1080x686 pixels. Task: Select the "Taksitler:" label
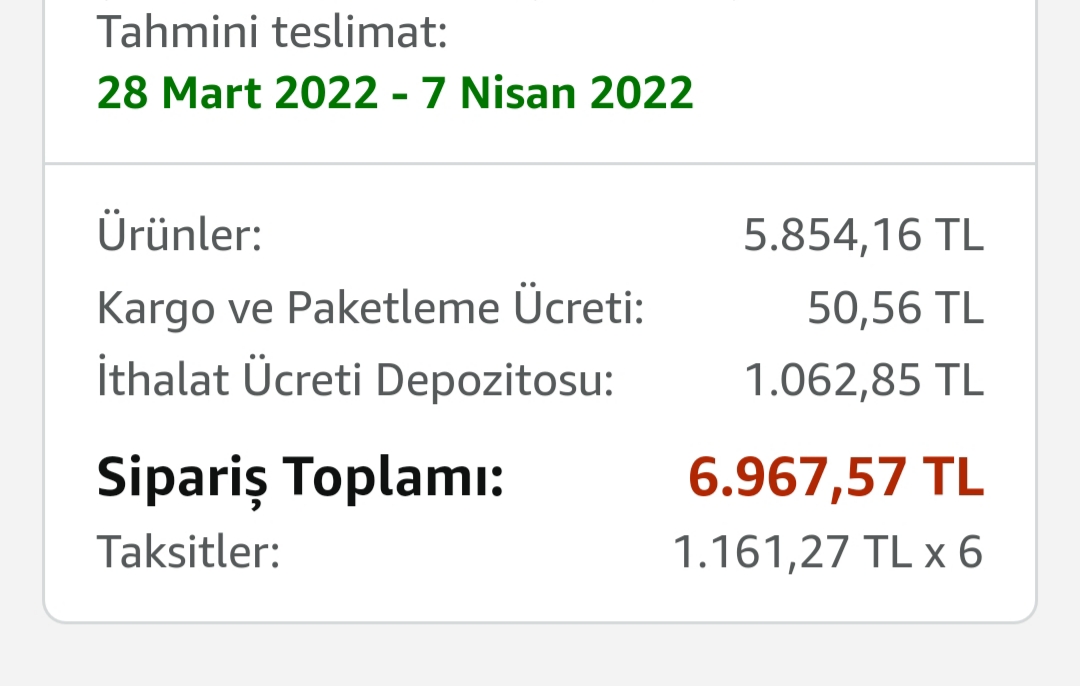188,552
